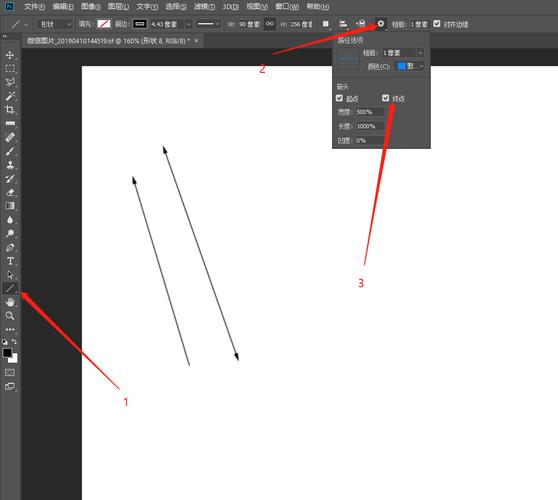Click the background color swatch
The width and height of the screenshot is (558, 500).
click(14, 359)
